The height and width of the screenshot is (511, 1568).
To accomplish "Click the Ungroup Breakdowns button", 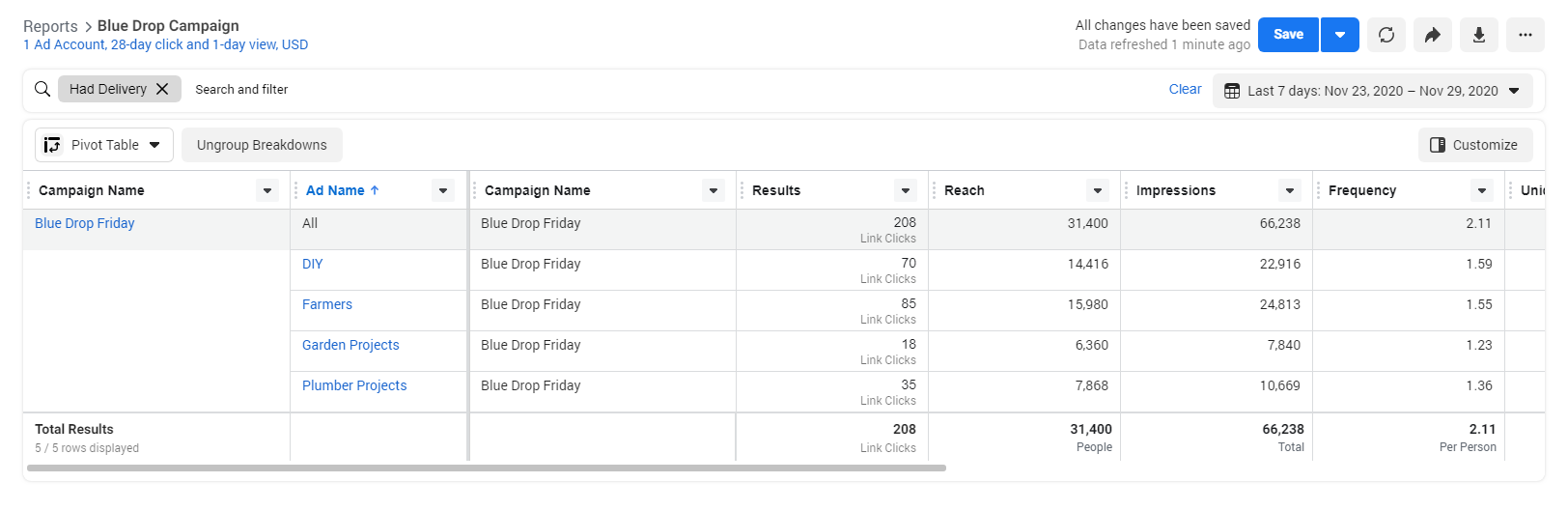I will coord(262,145).
